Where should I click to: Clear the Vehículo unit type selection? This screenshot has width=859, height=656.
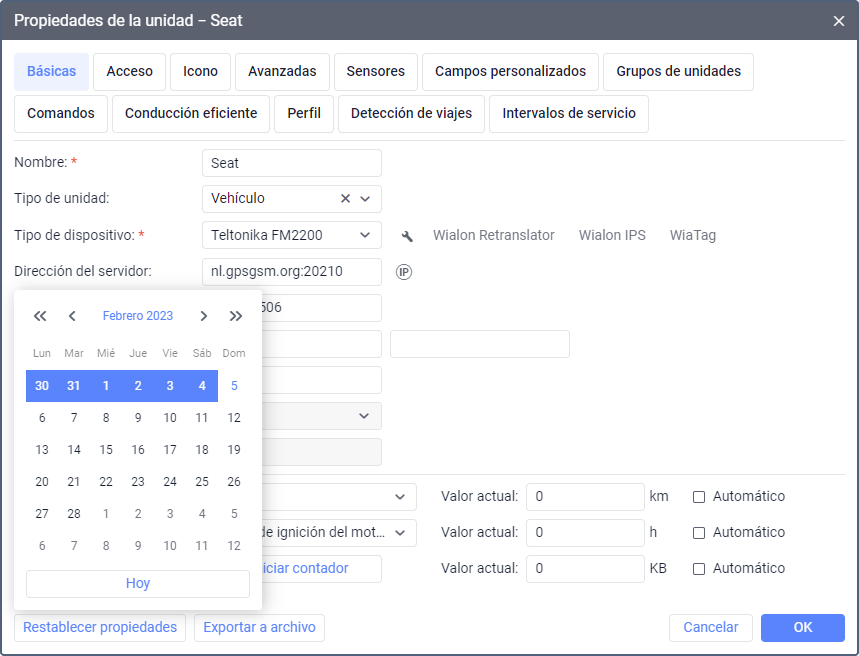pyautogui.click(x=346, y=199)
